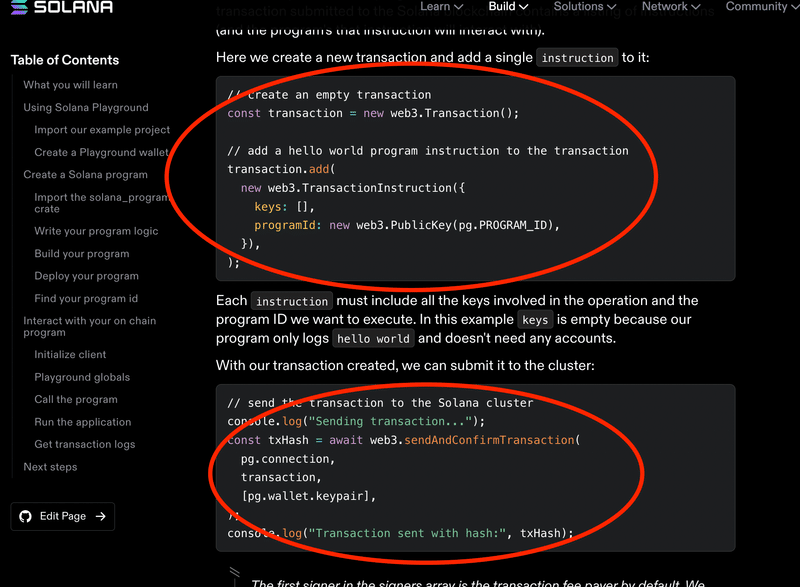The image size is (800, 587).
Task: Go to 'Find your program id'
Action: coord(86,298)
